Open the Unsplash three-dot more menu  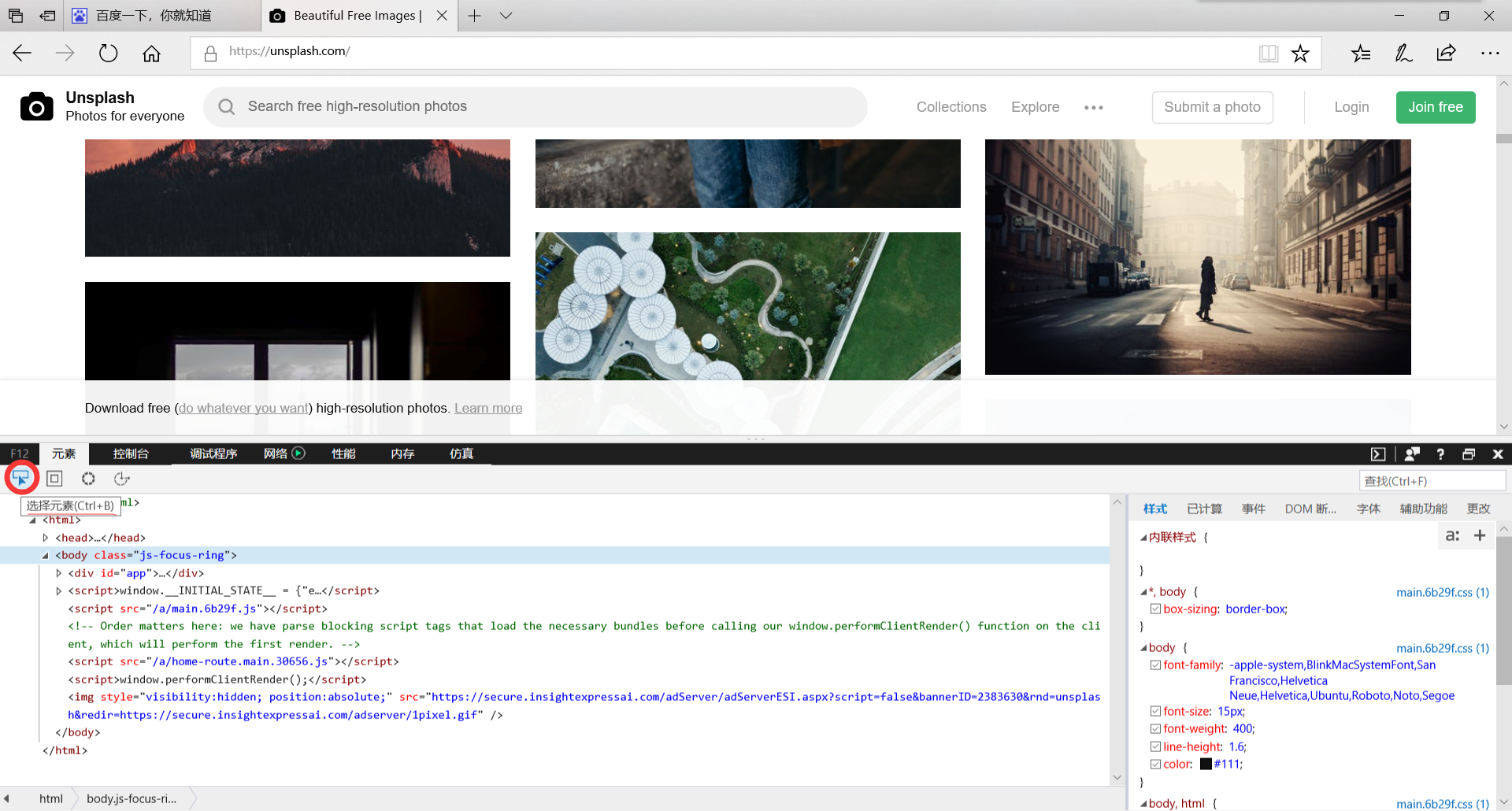click(x=1094, y=107)
